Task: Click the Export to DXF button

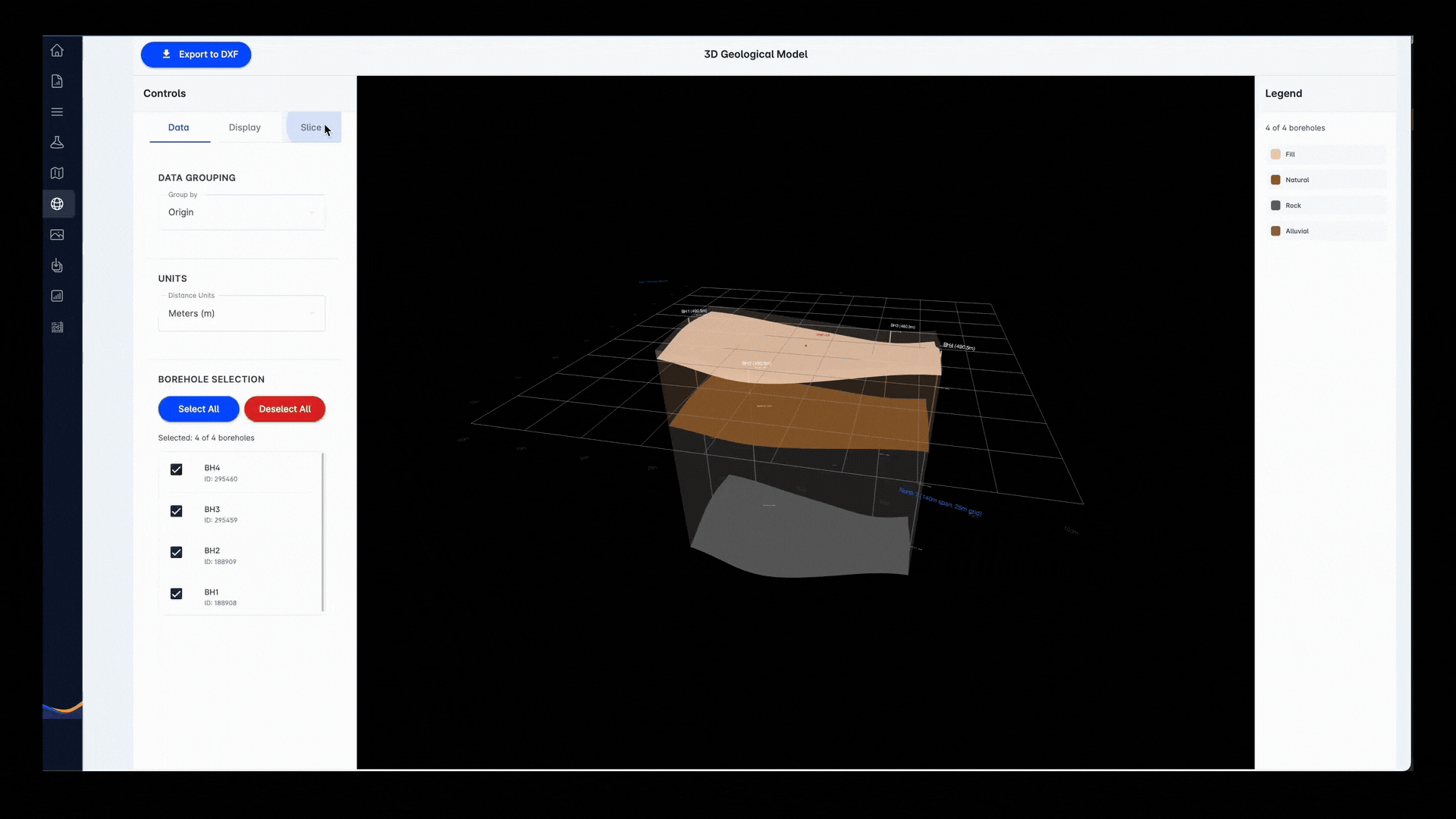Action: tap(196, 55)
